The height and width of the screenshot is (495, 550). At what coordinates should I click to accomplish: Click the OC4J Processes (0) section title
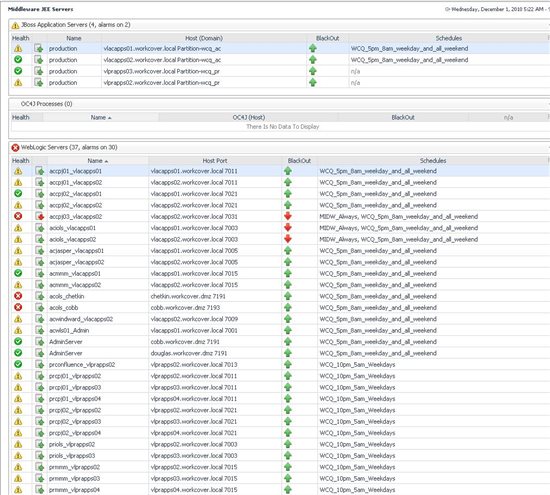click(x=47, y=104)
